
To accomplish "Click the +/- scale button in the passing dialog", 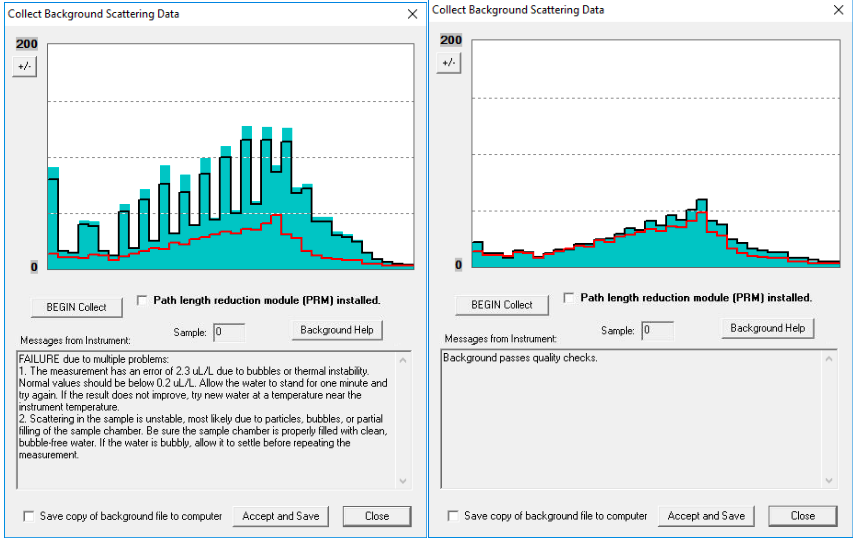I will [x=449, y=62].
